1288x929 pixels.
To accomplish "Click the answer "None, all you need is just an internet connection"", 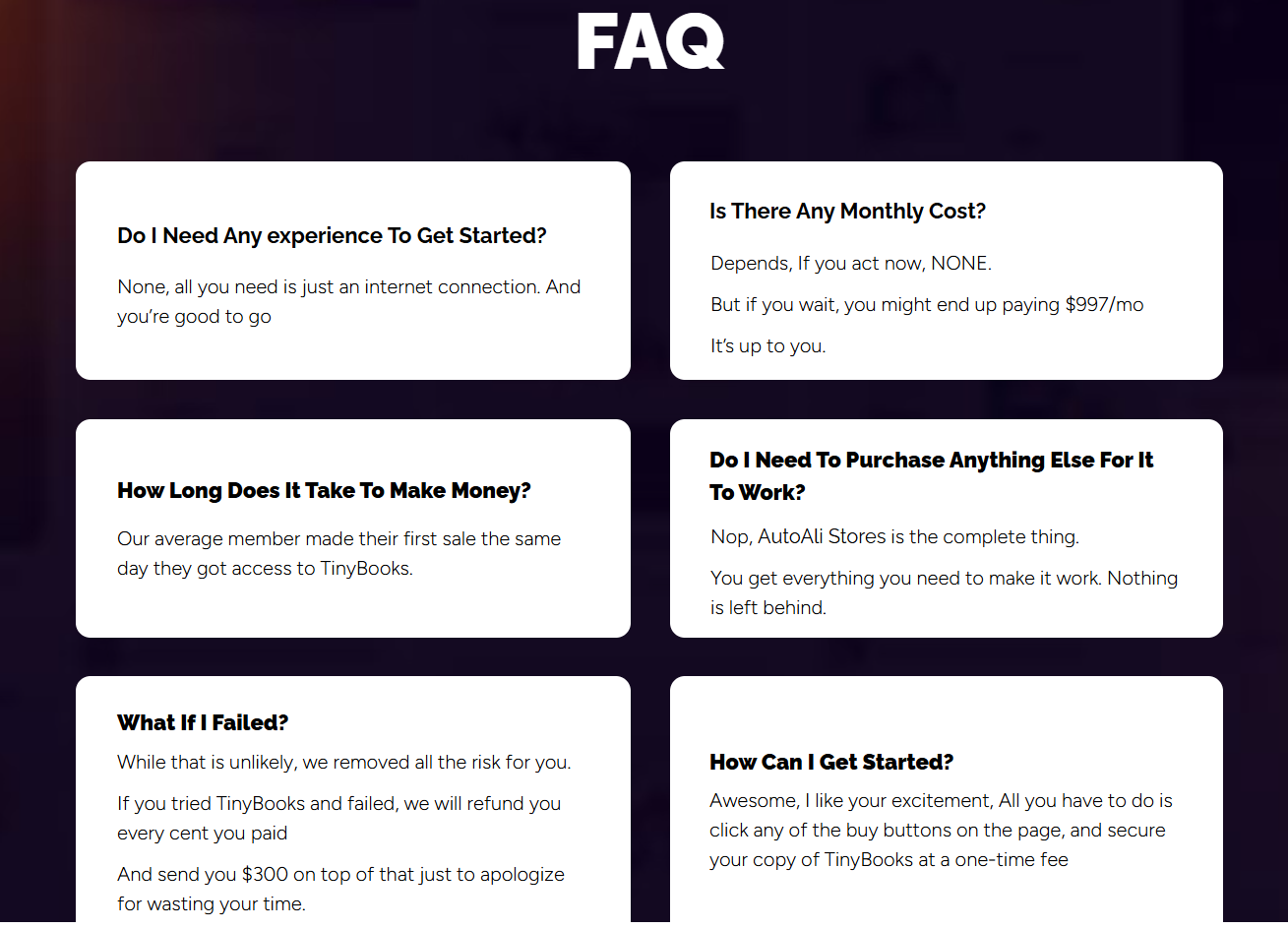I will (x=349, y=301).
